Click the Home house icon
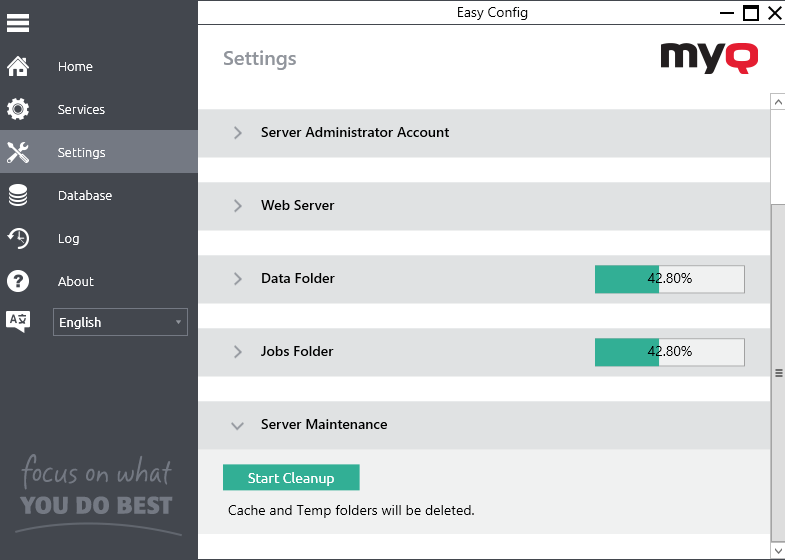Screen dimensions: 785x560 pyautogui.click(x=18, y=67)
